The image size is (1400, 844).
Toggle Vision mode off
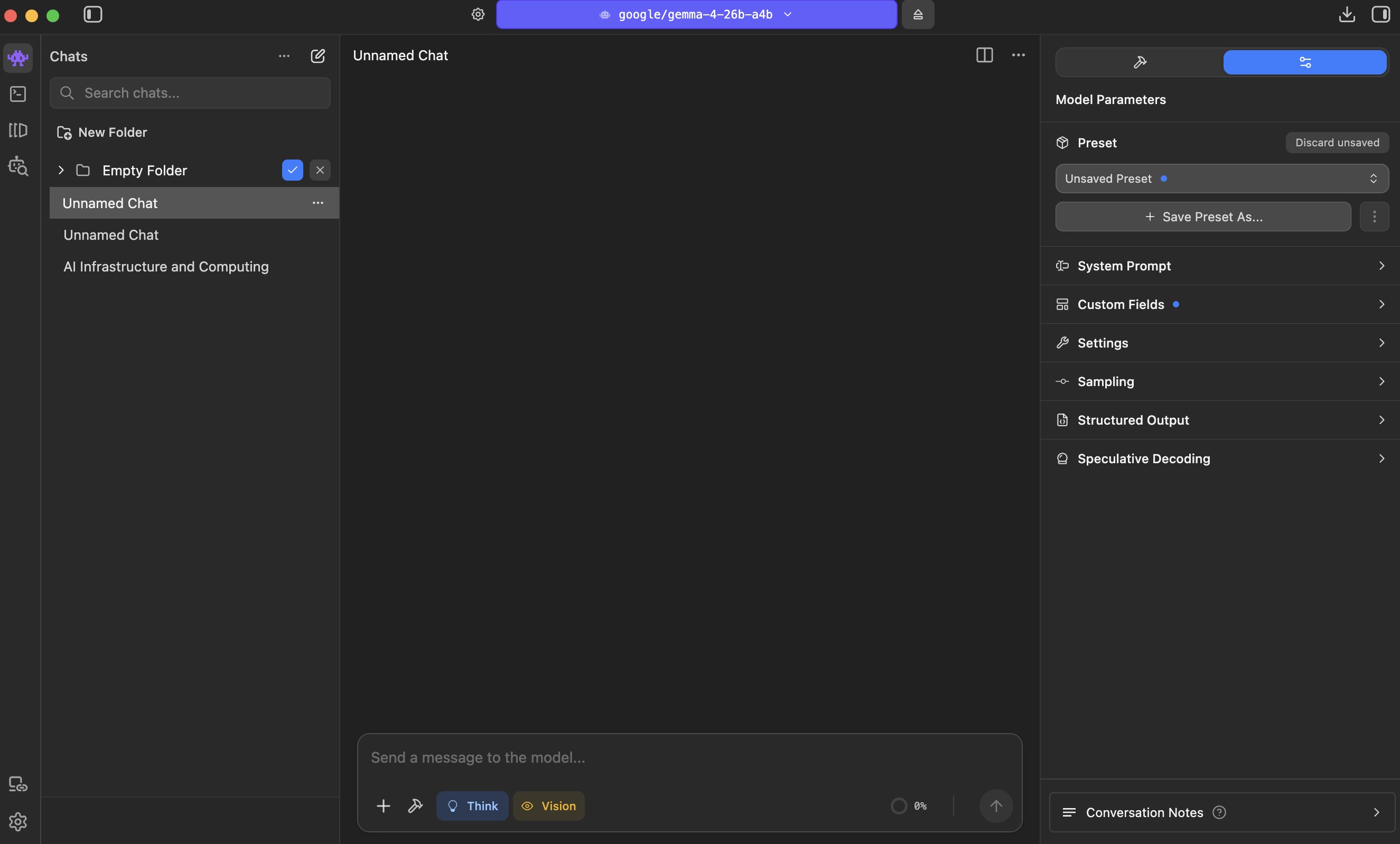point(548,806)
